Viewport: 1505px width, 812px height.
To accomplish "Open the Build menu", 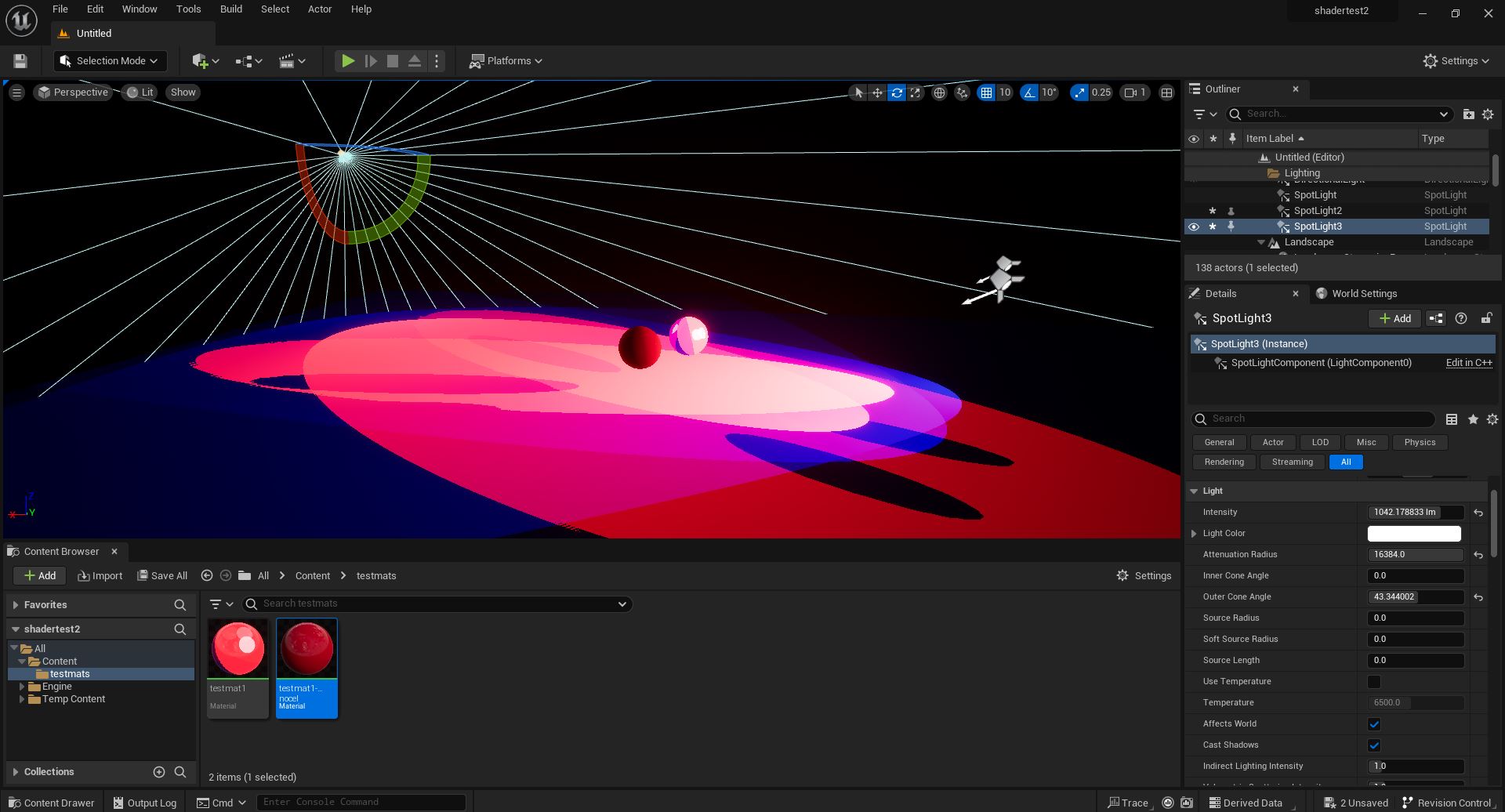I will 231,9.
